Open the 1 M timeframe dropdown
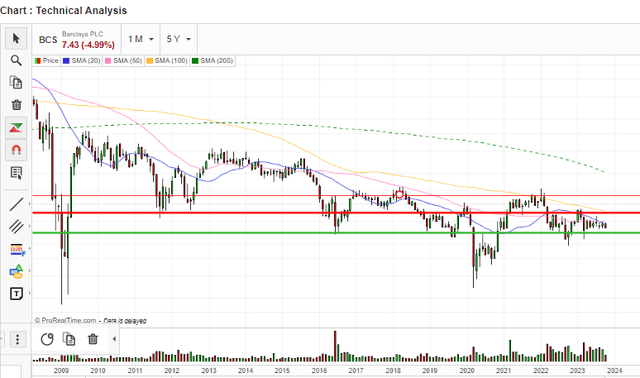640x378 pixels. coord(141,39)
